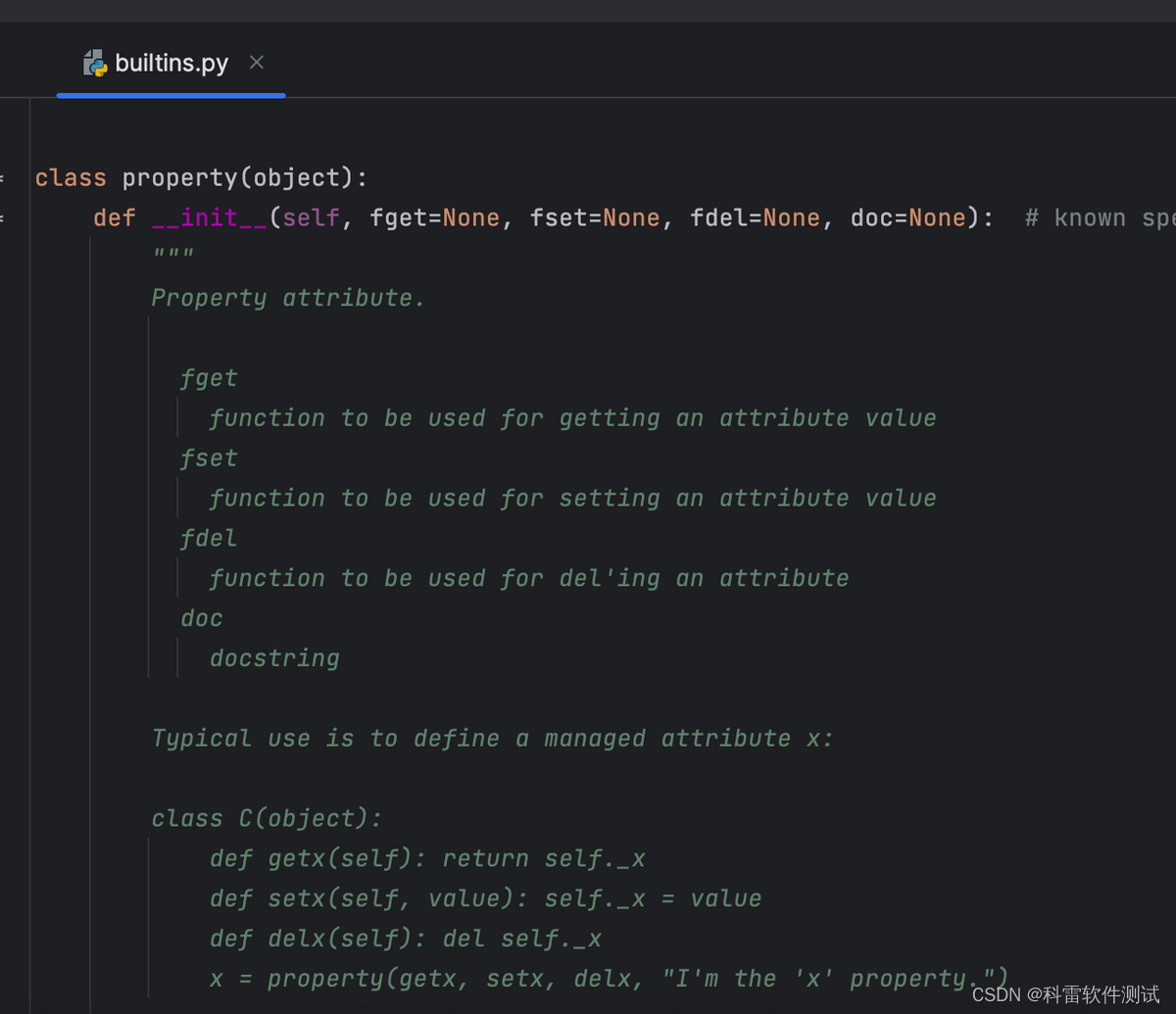The height and width of the screenshot is (1014, 1176).
Task: Click the CSDN watermark text
Action: tap(1068, 992)
